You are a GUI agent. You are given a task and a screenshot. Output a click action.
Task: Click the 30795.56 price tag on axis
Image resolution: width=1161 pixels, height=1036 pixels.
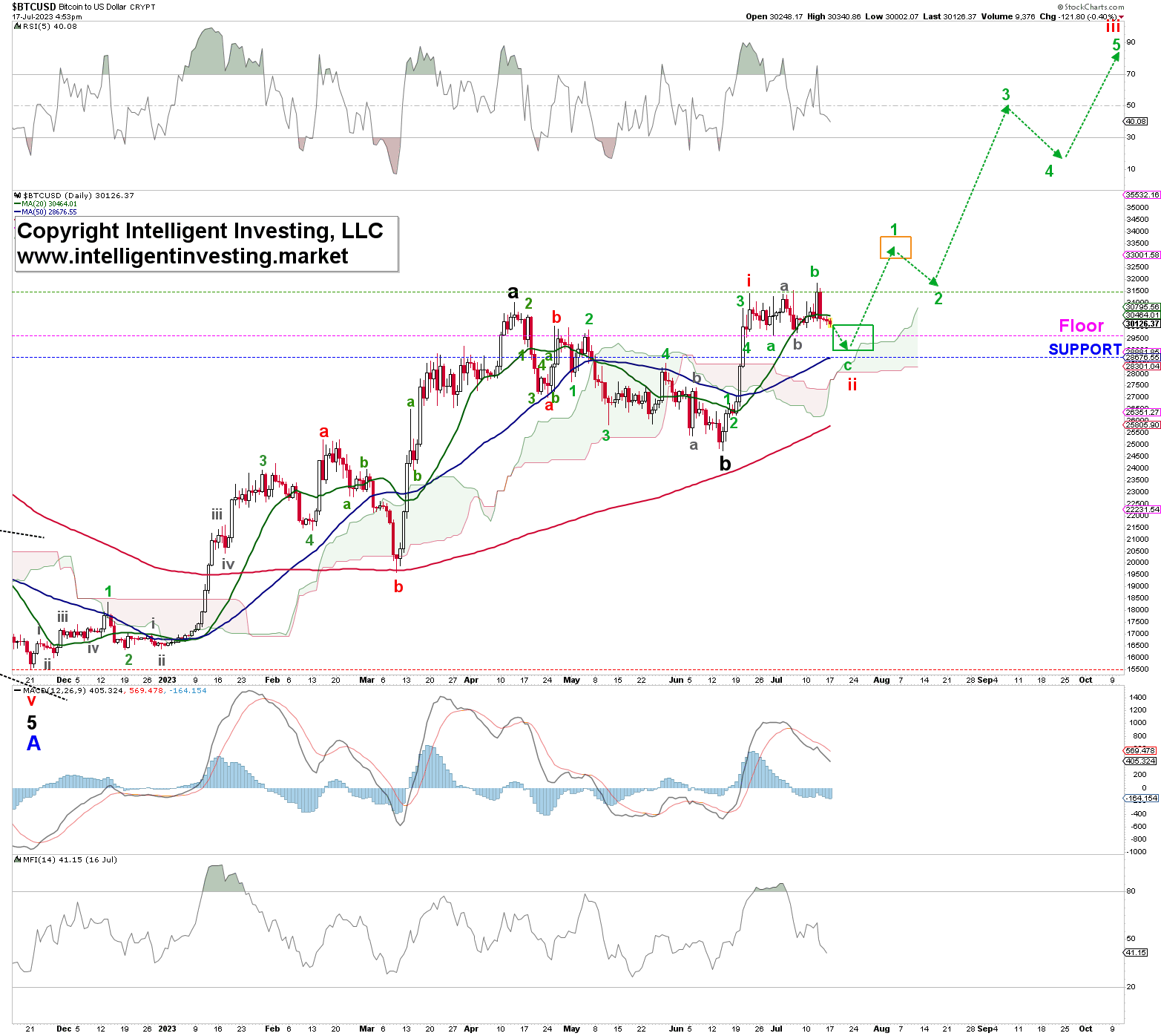click(x=1142, y=307)
